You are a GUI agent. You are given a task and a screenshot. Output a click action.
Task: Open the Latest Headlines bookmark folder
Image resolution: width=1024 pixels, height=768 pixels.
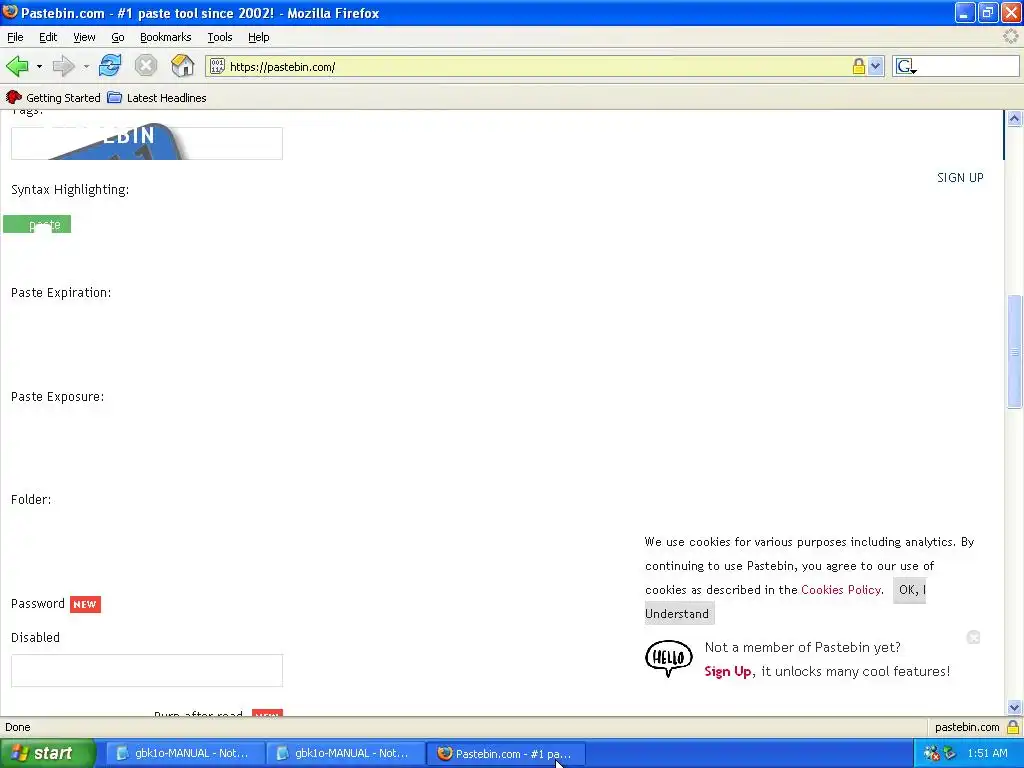click(157, 98)
